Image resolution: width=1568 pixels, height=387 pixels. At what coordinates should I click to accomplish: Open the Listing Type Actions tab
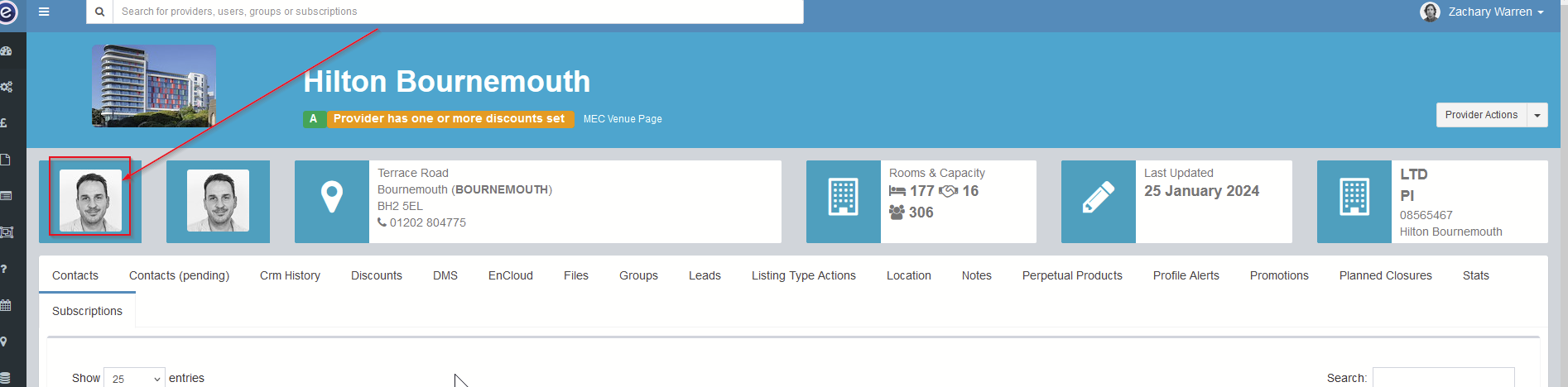coord(804,275)
